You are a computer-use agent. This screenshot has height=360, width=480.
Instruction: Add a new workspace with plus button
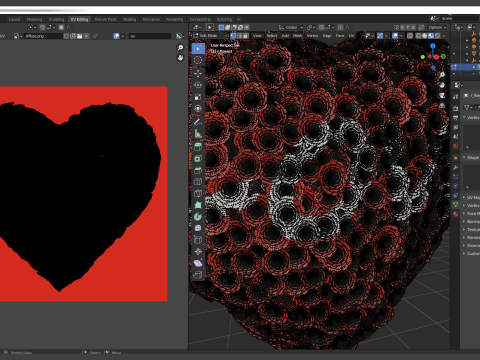[238, 19]
